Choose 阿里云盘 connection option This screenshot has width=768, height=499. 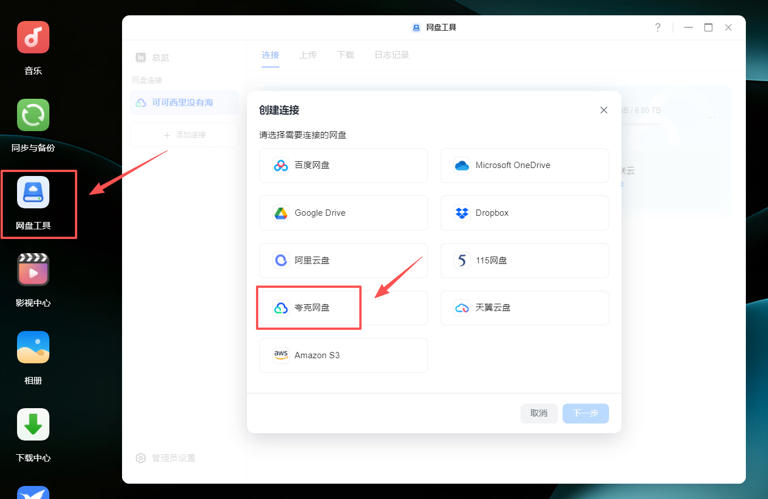[x=343, y=261]
